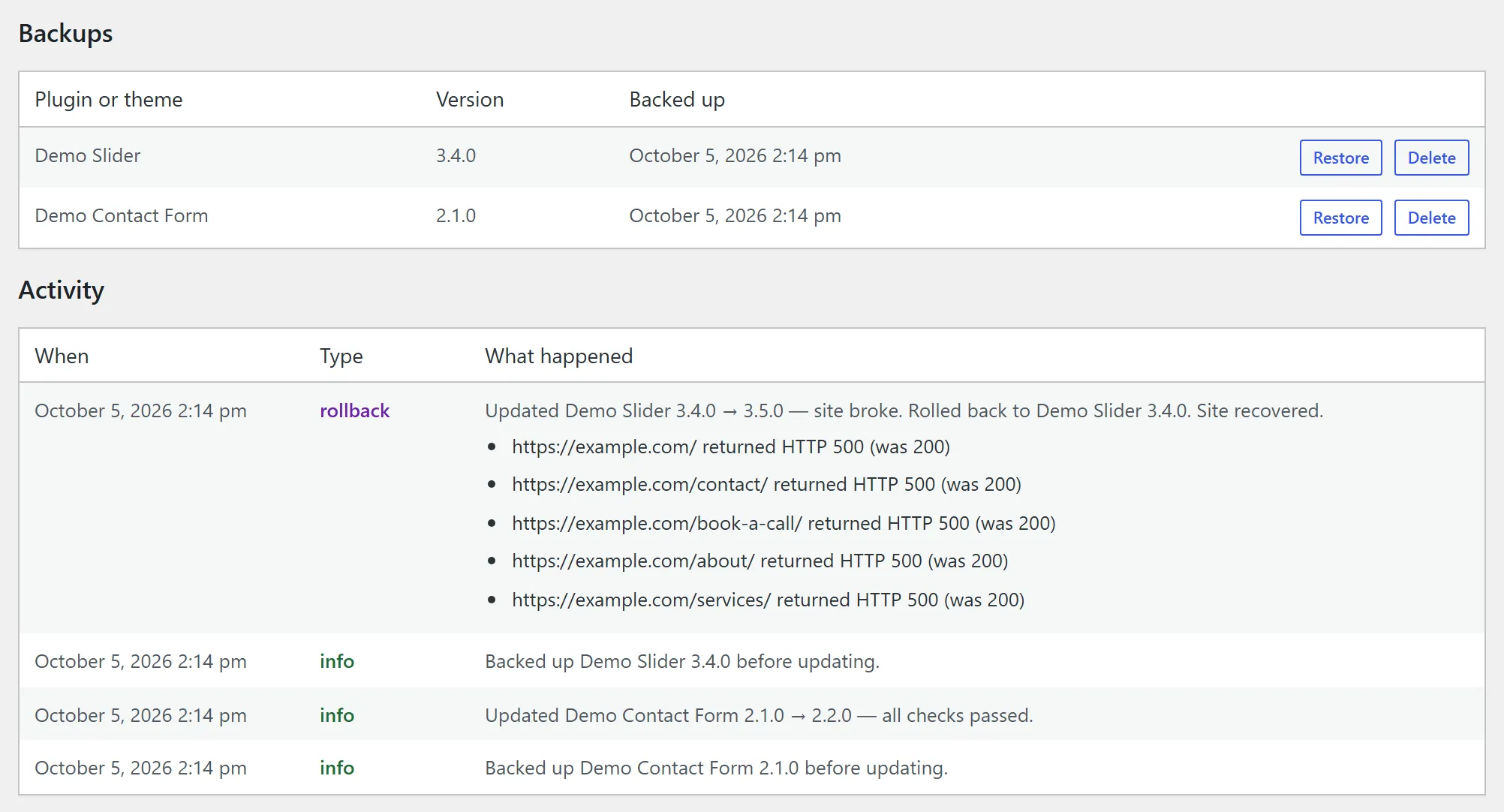Image resolution: width=1504 pixels, height=812 pixels.
Task: Delete the Demo Slider backup
Action: 1431,158
